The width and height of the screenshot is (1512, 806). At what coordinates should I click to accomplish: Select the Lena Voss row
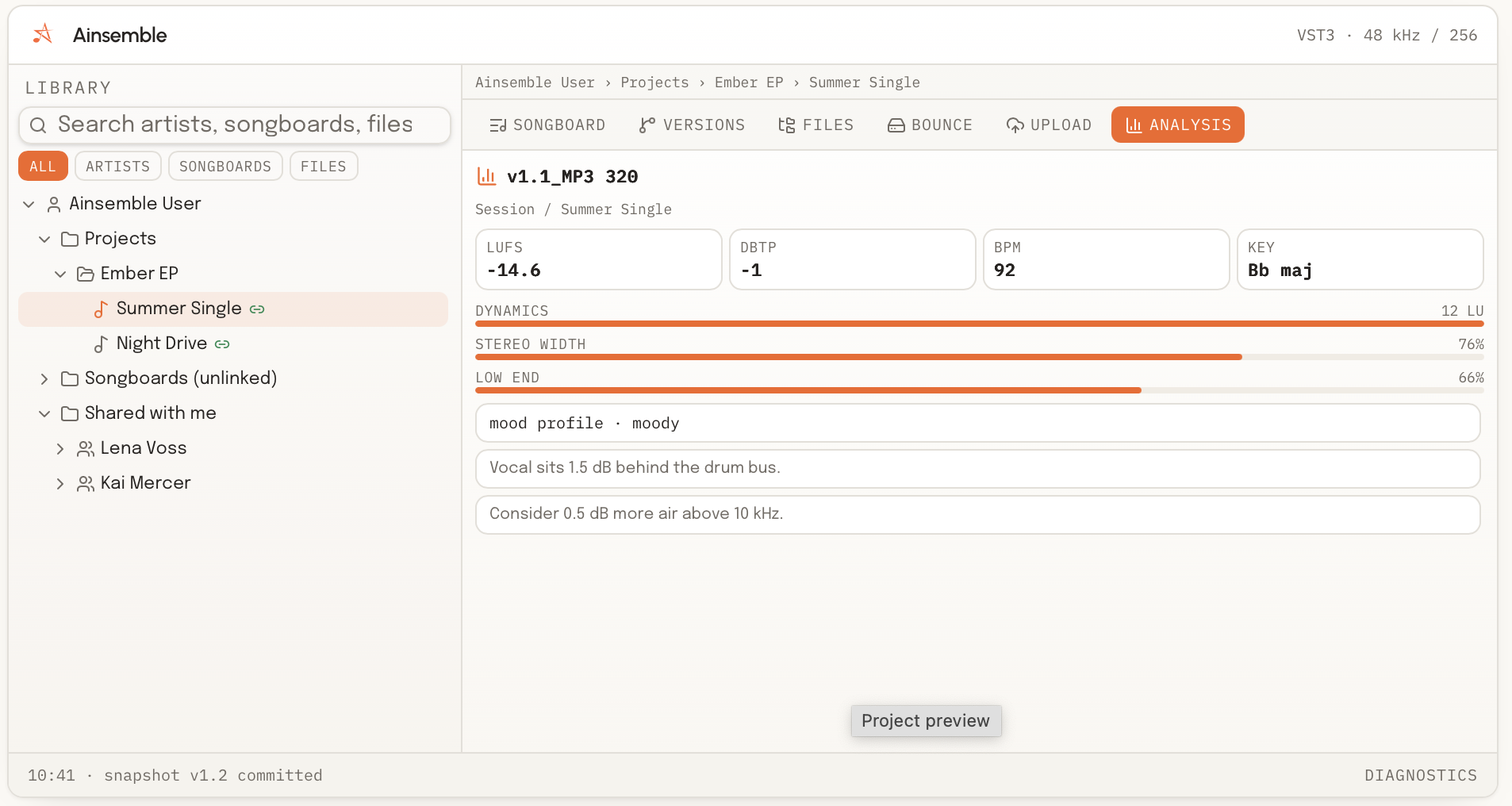[x=233, y=448]
